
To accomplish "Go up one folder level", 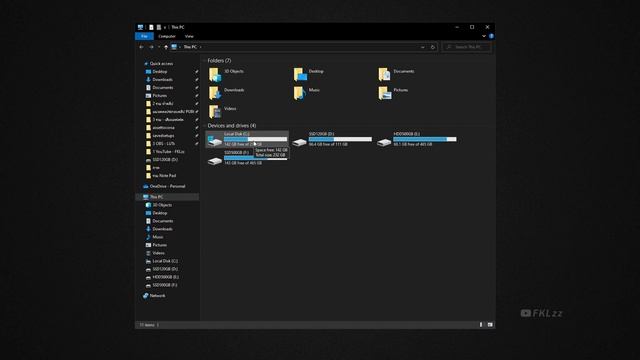I will tap(166, 47).
